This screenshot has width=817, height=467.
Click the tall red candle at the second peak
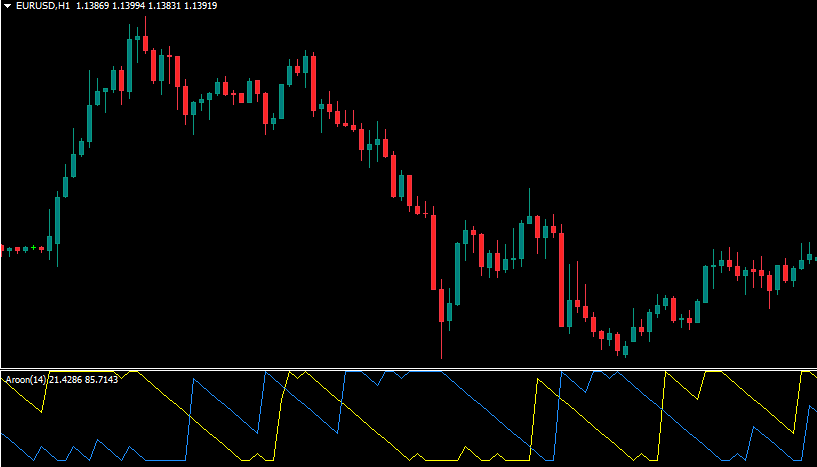tap(313, 82)
